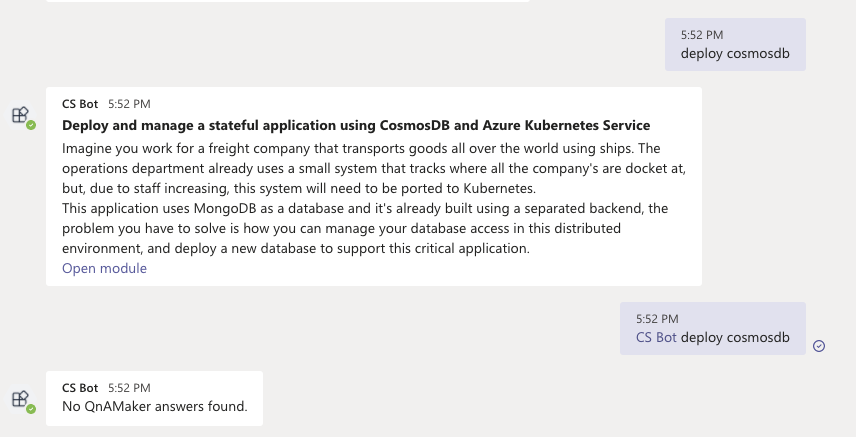Select the 'No QnAMaker answers found.' message
Screen dimensions: 856x437
[154, 406]
